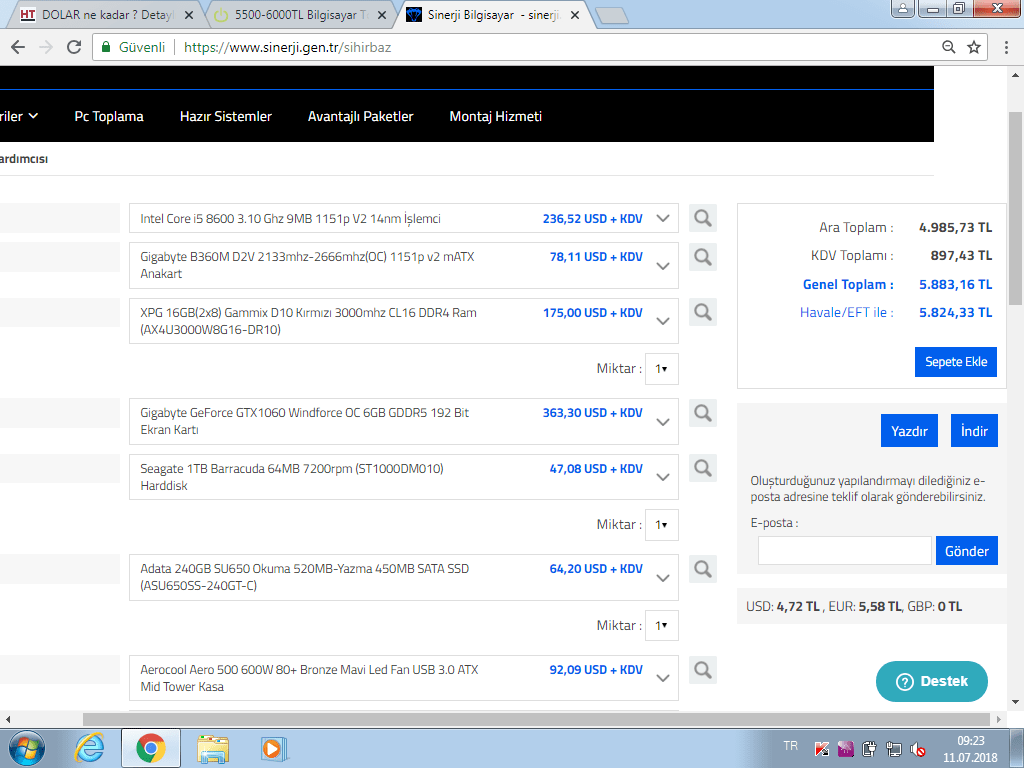Image resolution: width=1024 pixels, height=768 pixels.
Task: Click 363,30 USD + KDV price
Action: 592,413
